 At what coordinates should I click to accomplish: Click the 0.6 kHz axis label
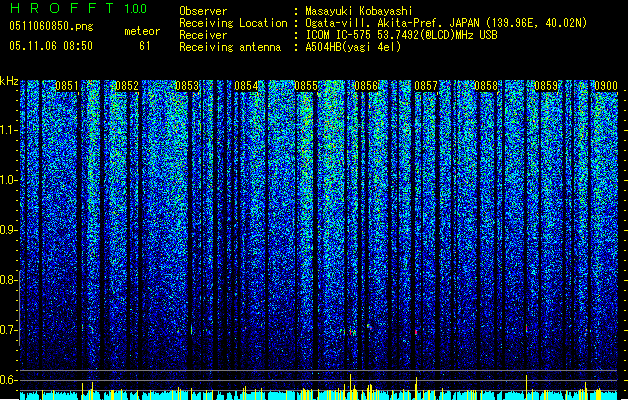[x=9, y=380]
